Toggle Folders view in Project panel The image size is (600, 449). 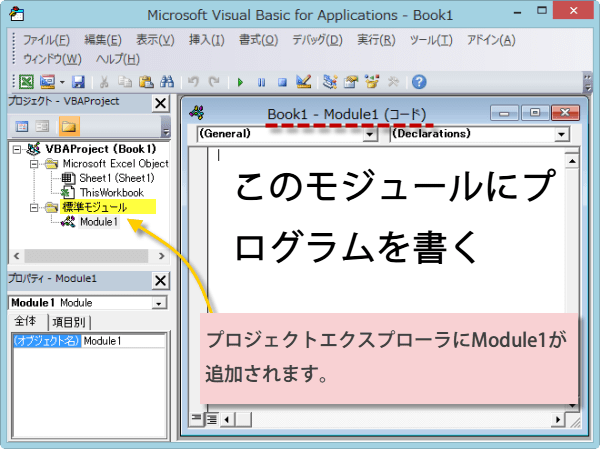68,126
